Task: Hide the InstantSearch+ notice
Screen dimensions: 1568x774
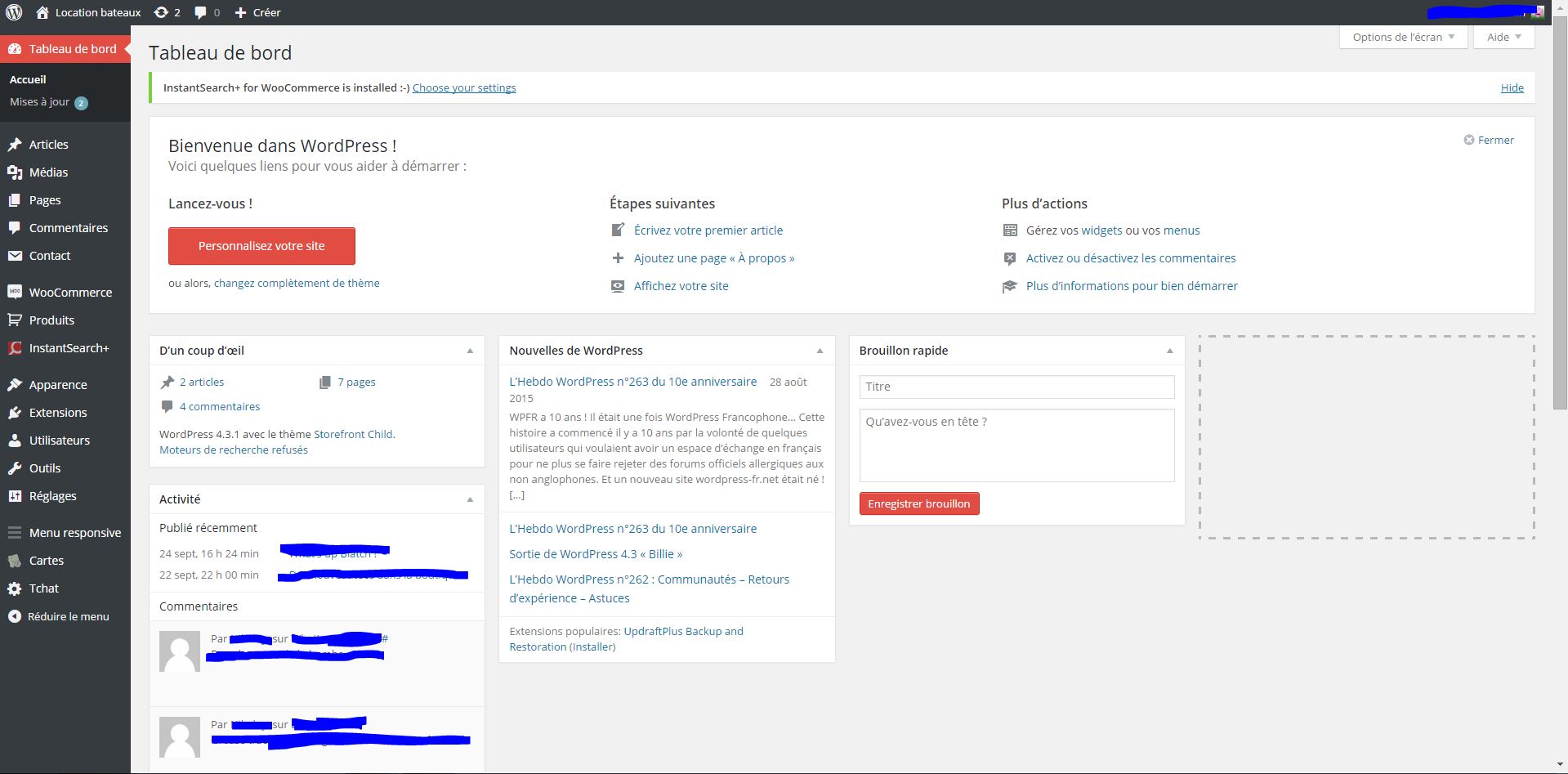Action: tap(1512, 88)
